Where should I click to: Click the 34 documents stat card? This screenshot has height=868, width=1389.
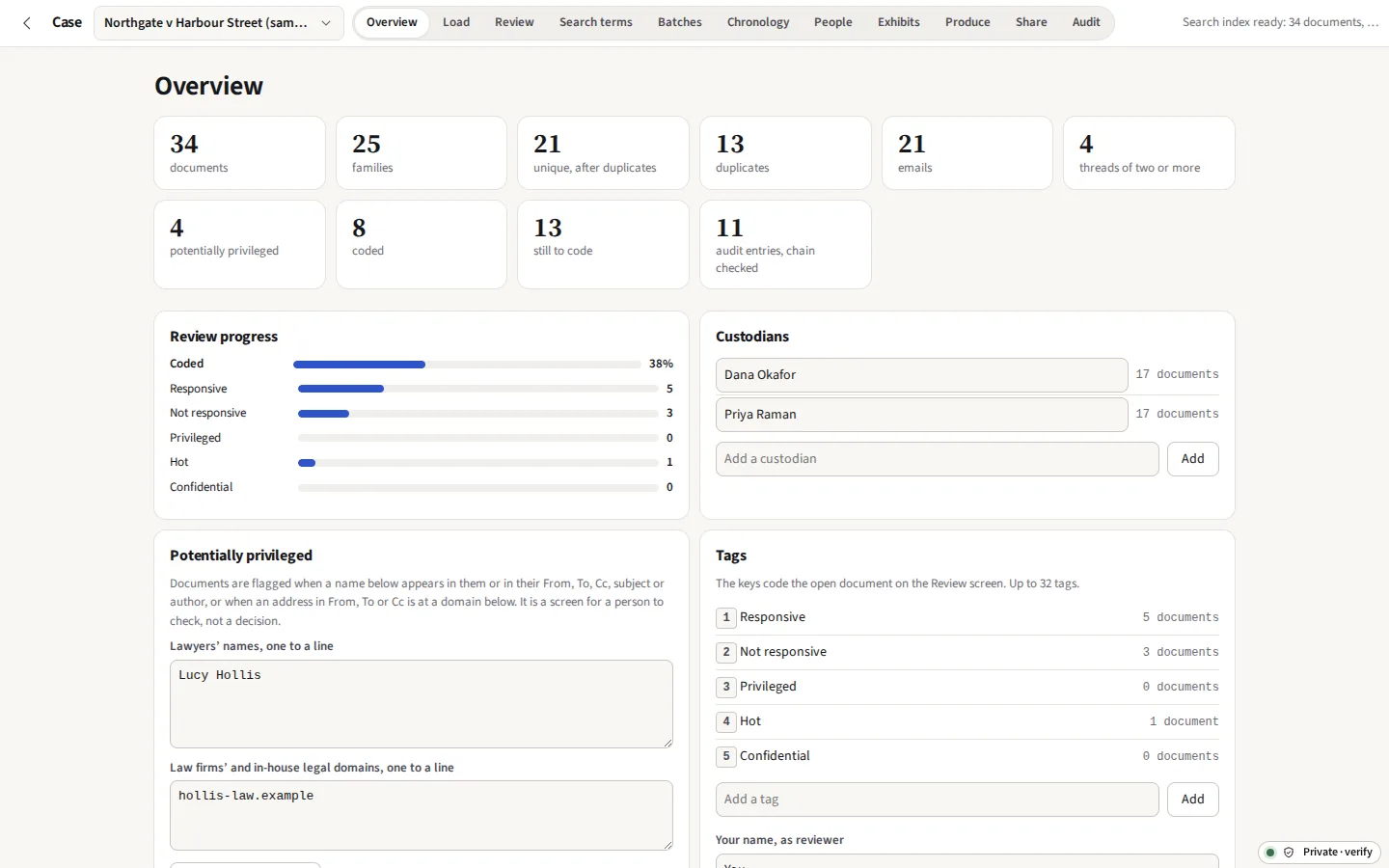click(240, 153)
